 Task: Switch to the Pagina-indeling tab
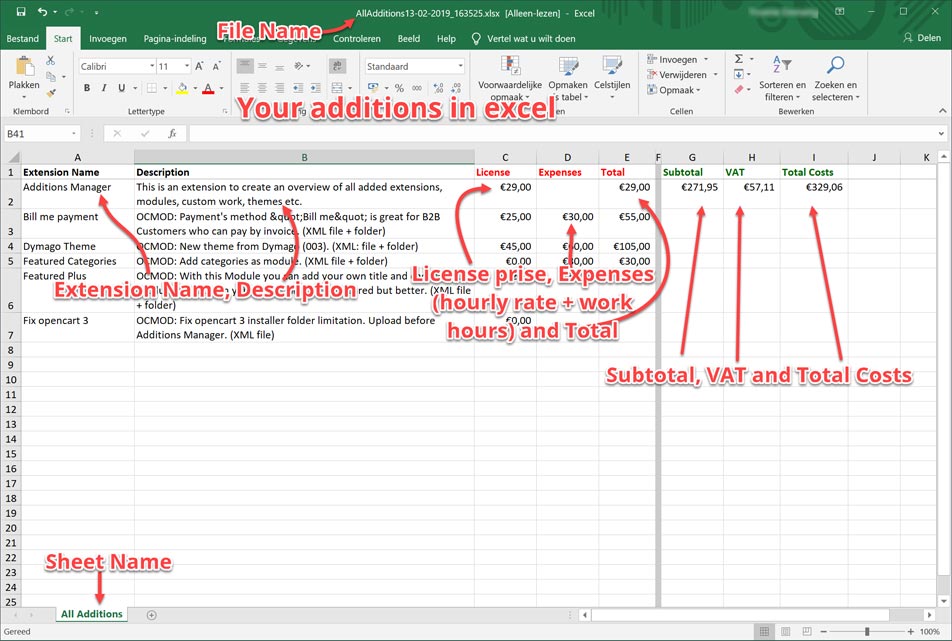(175, 38)
